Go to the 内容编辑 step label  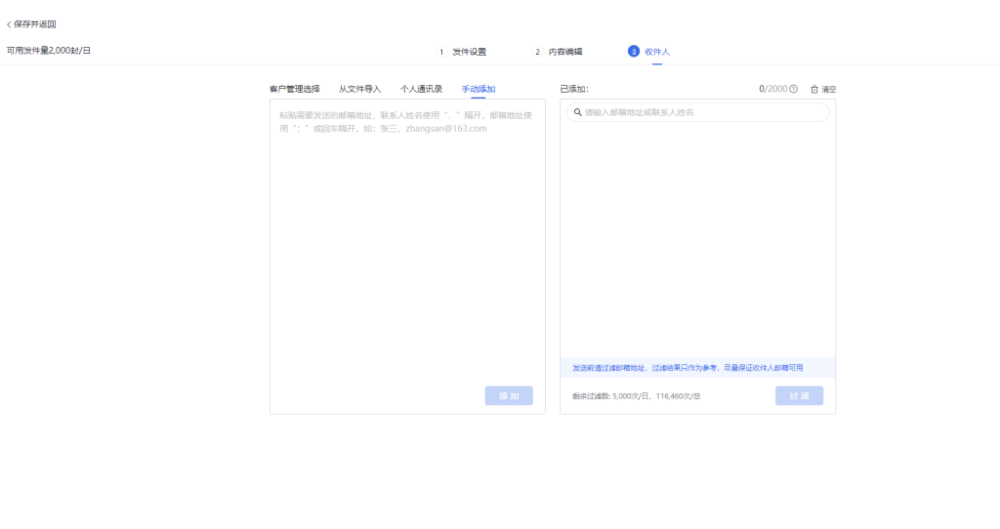coord(565,51)
